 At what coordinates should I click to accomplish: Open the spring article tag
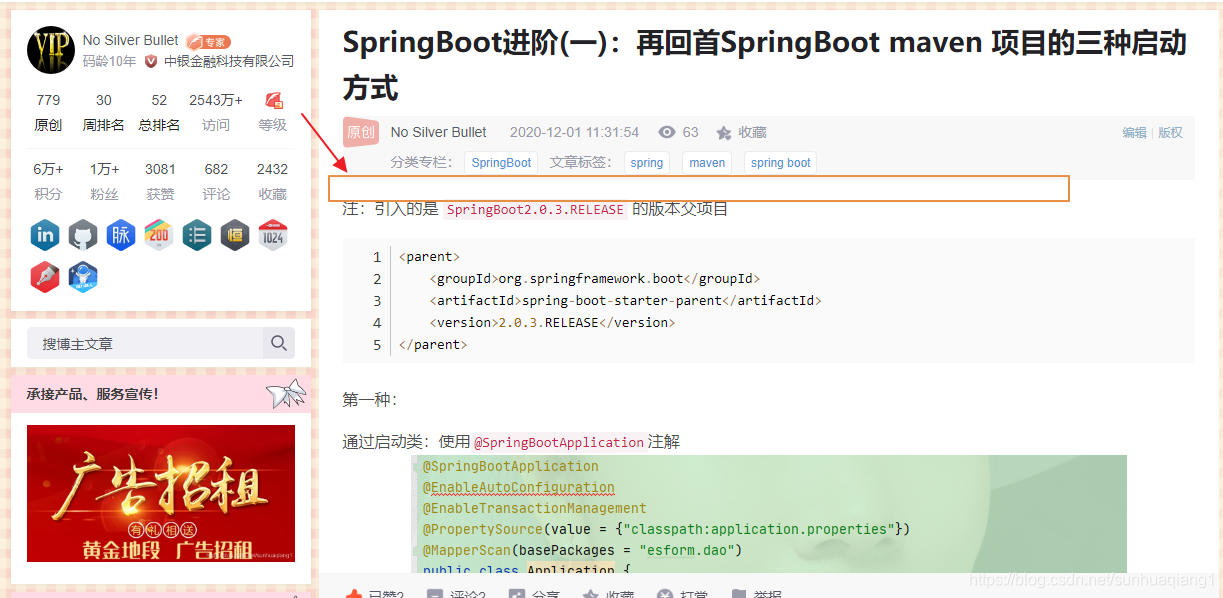click(647, 163)
